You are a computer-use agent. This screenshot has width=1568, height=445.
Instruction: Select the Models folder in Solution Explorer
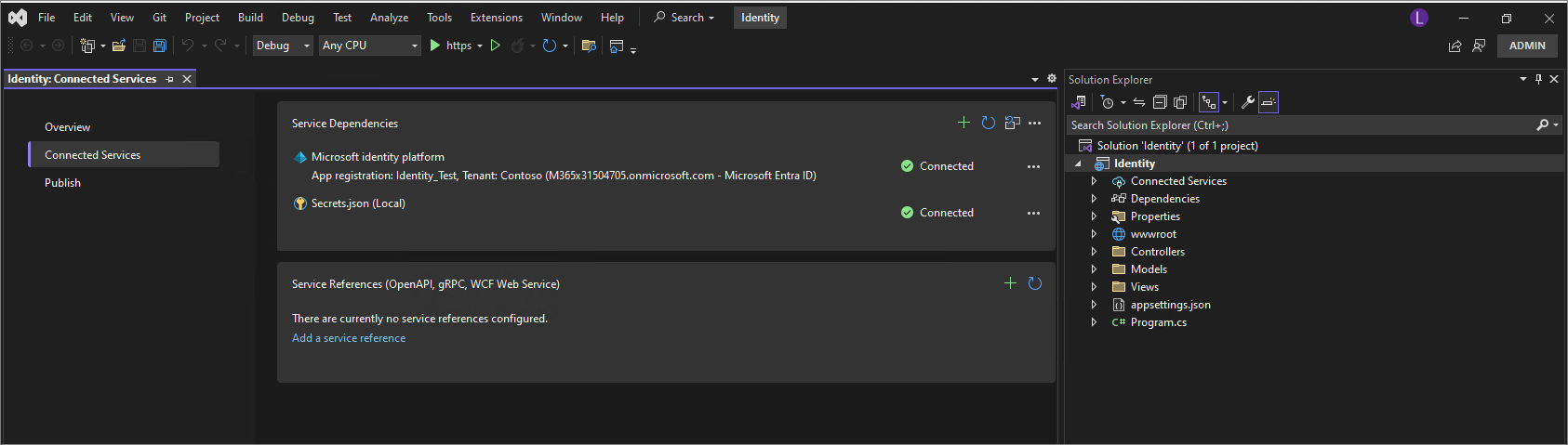point(1149,269)
